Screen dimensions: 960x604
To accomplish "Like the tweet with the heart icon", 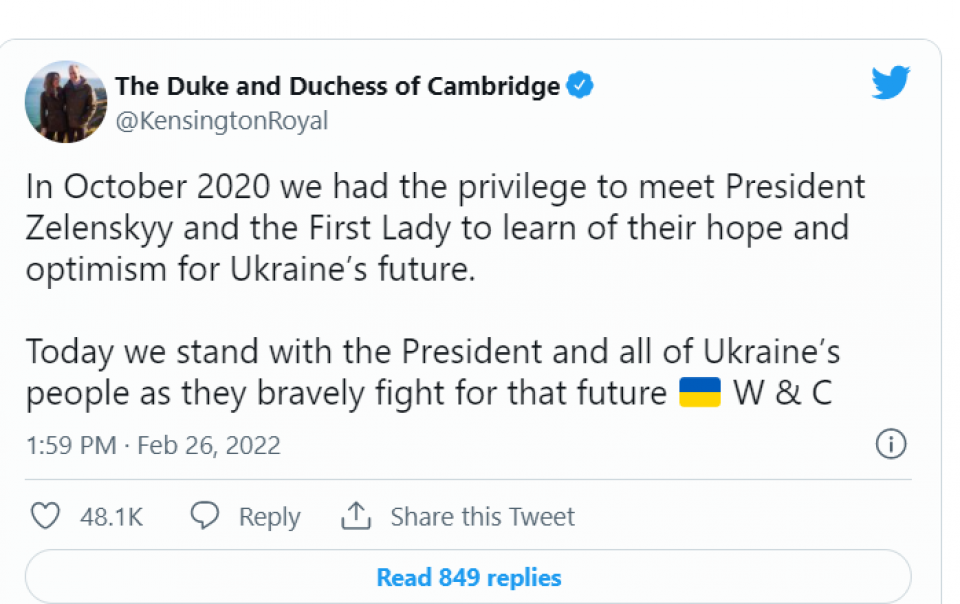I will click(45, 516).
